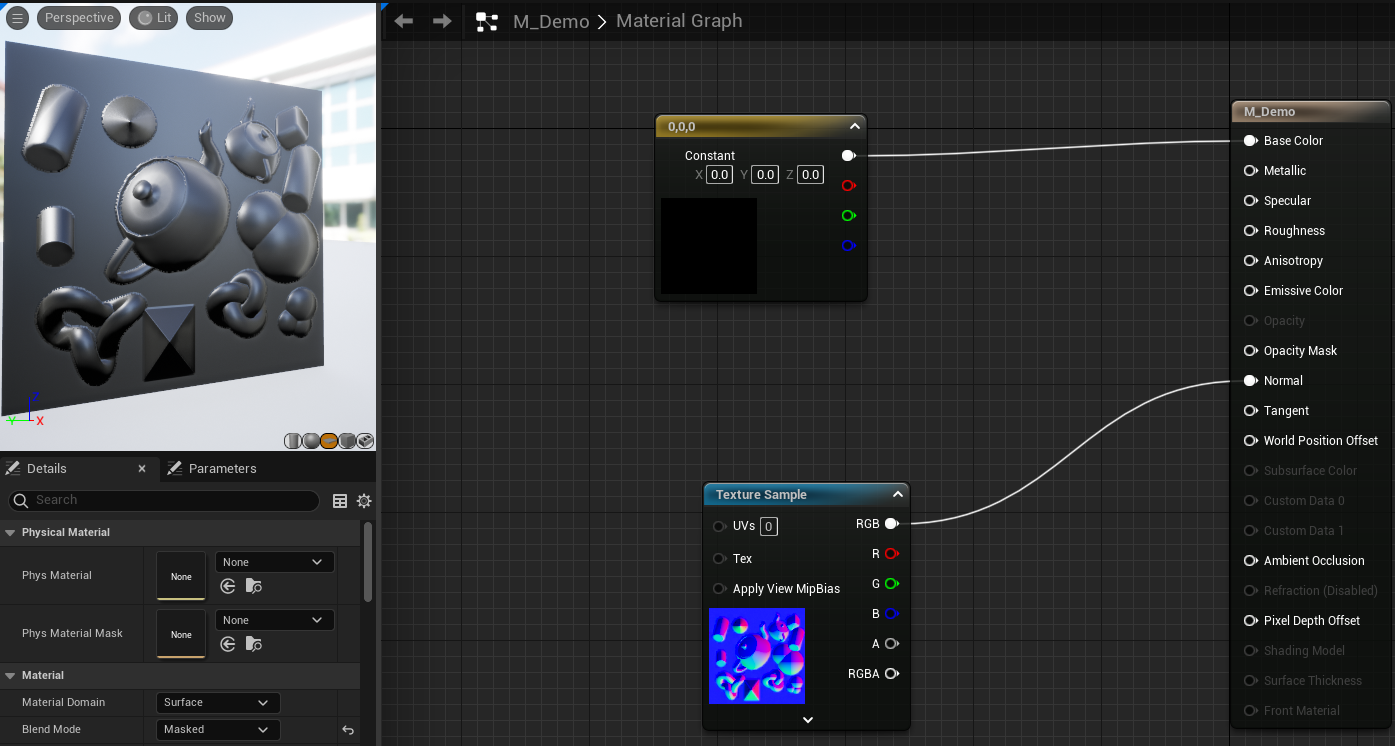Click the Roughness input pin on M_Demo
The width and height of the screenshot is (1395, 746).
tap(1250, 231)
